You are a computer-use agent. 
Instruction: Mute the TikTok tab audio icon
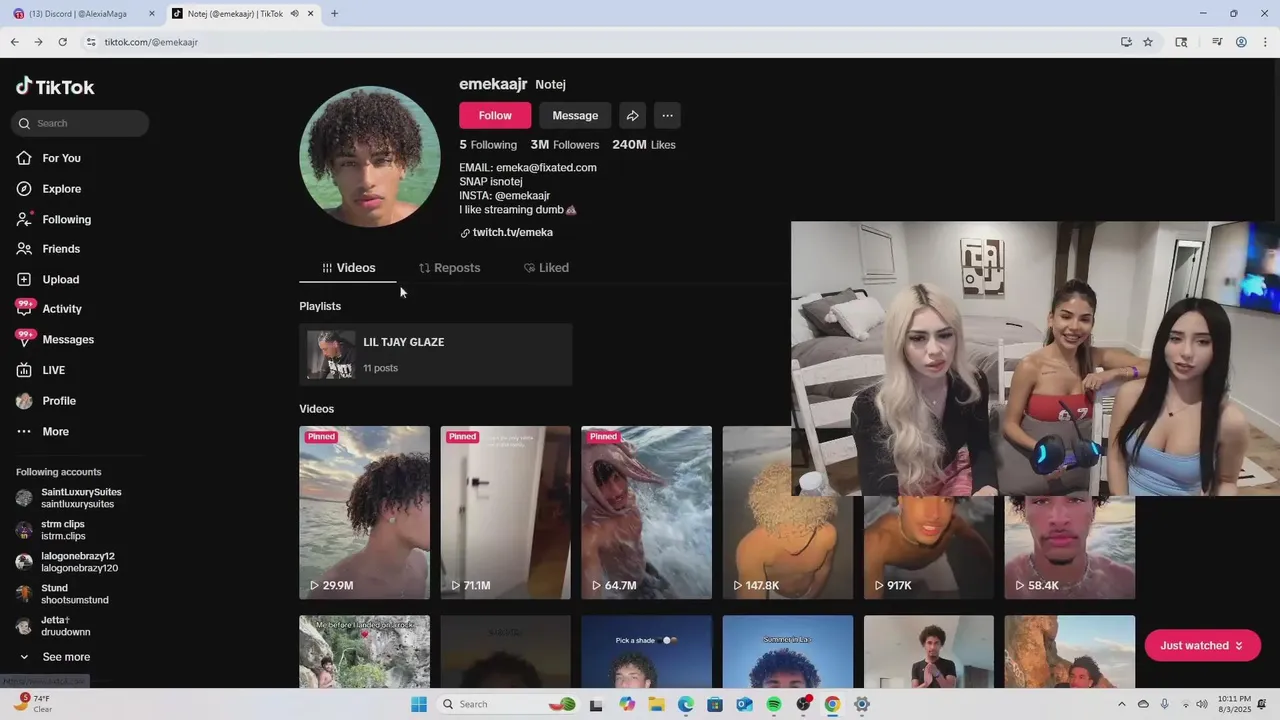click(x=295, y=13)
